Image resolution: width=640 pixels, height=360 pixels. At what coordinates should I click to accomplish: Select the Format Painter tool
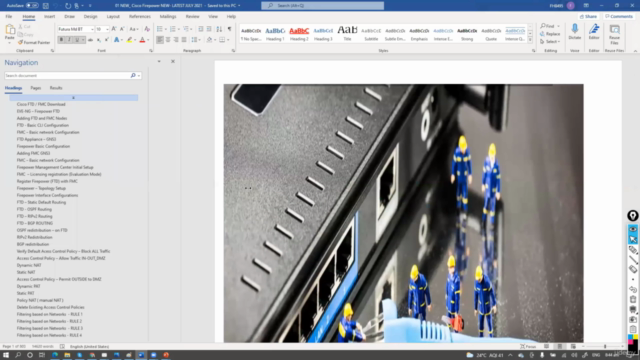click(34, 42)
